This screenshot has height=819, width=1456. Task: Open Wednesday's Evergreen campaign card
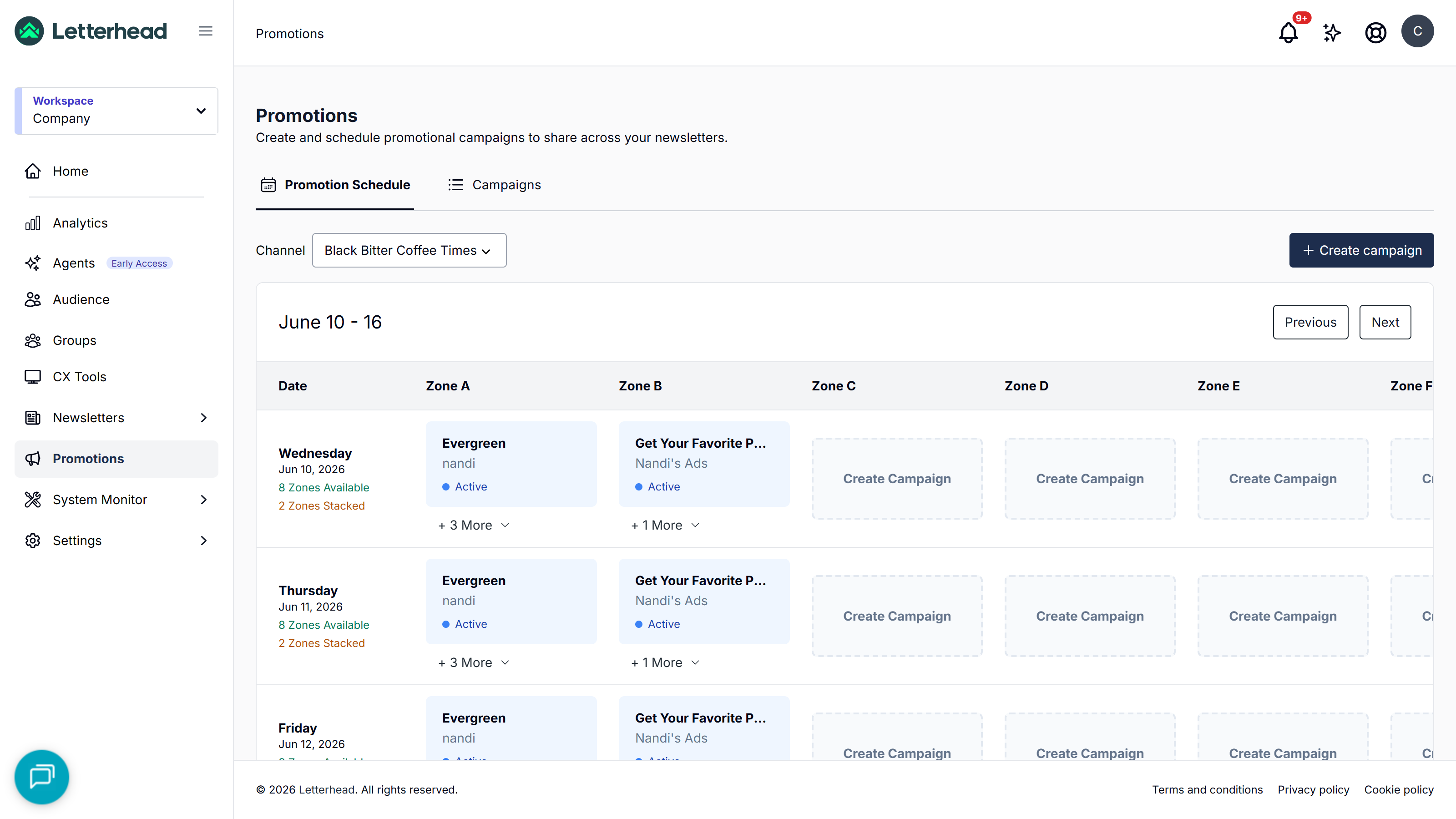(511, 464)
